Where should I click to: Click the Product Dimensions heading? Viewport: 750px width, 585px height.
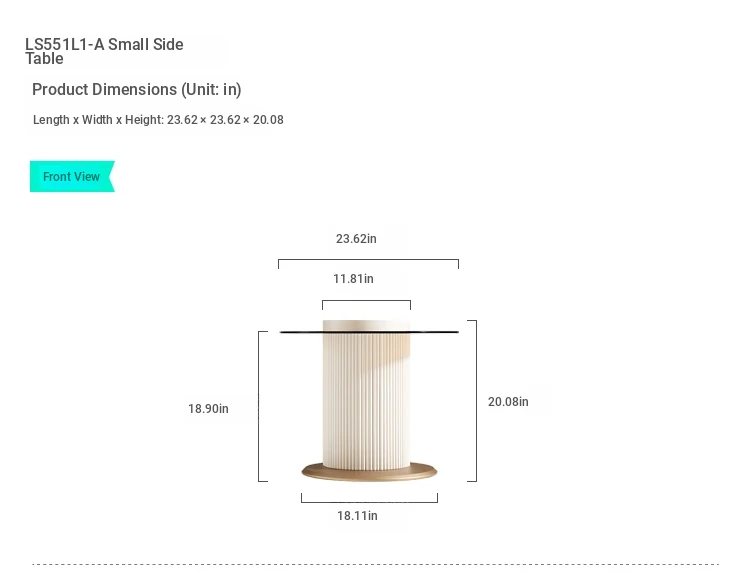137,89
